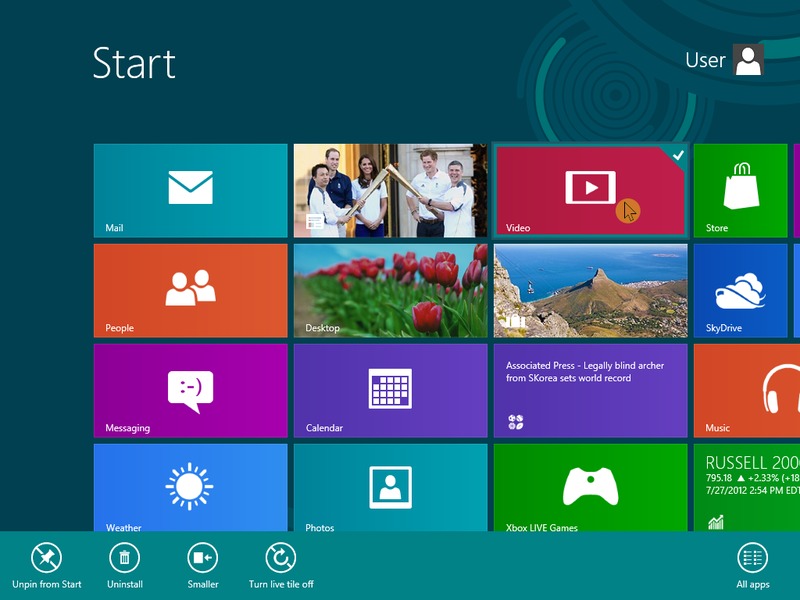Screen dimensions: 800x600
Task: Open the Music tile
Action: click(x=746, y=390)
